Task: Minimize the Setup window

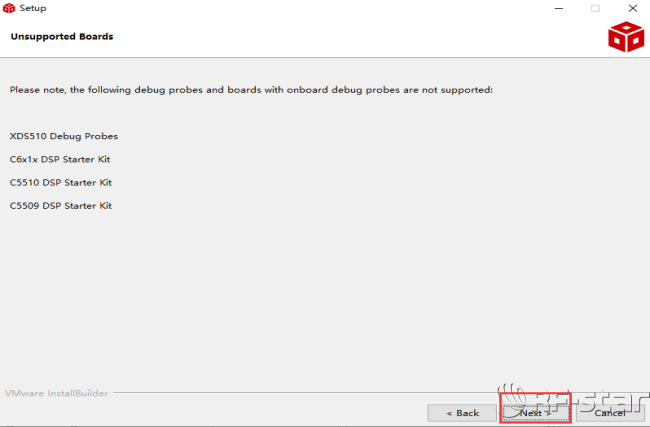Action: click(557, 8)
